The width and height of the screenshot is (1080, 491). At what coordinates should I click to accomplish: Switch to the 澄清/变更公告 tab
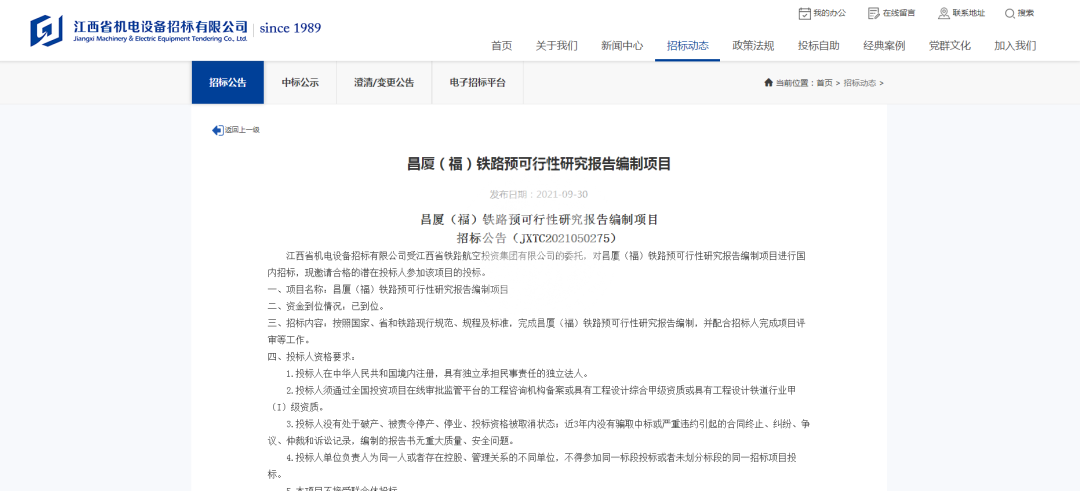pyautogui.click(x=383, y=83)
